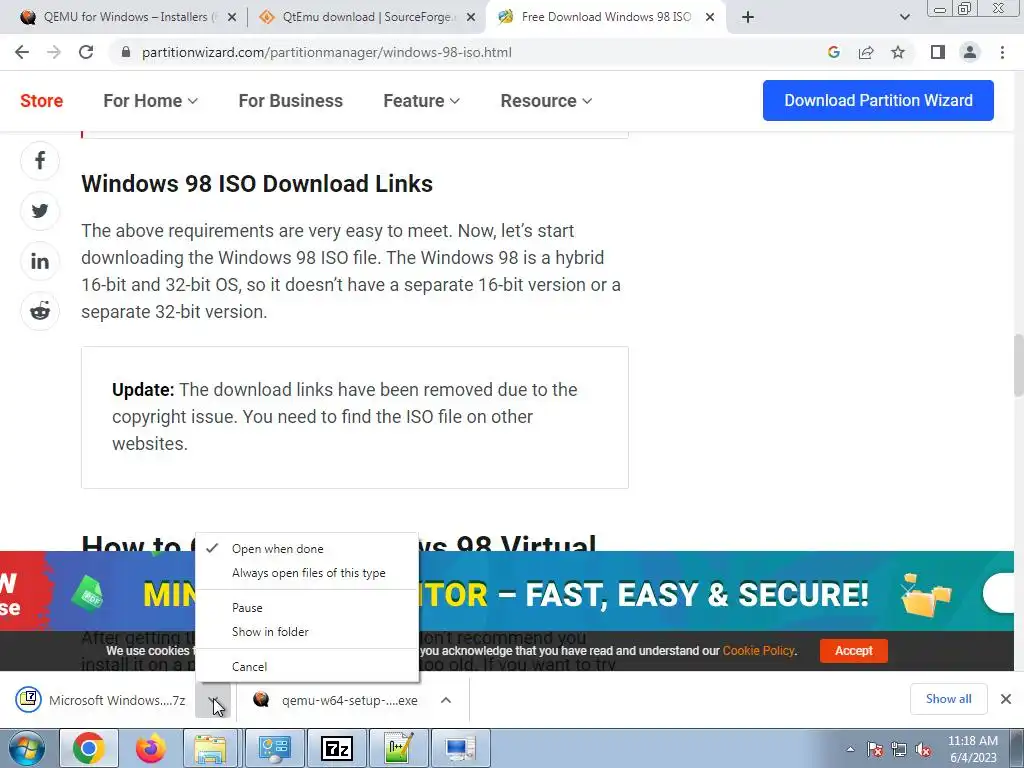
Task: Choose Show in folder
Action: 307,632
